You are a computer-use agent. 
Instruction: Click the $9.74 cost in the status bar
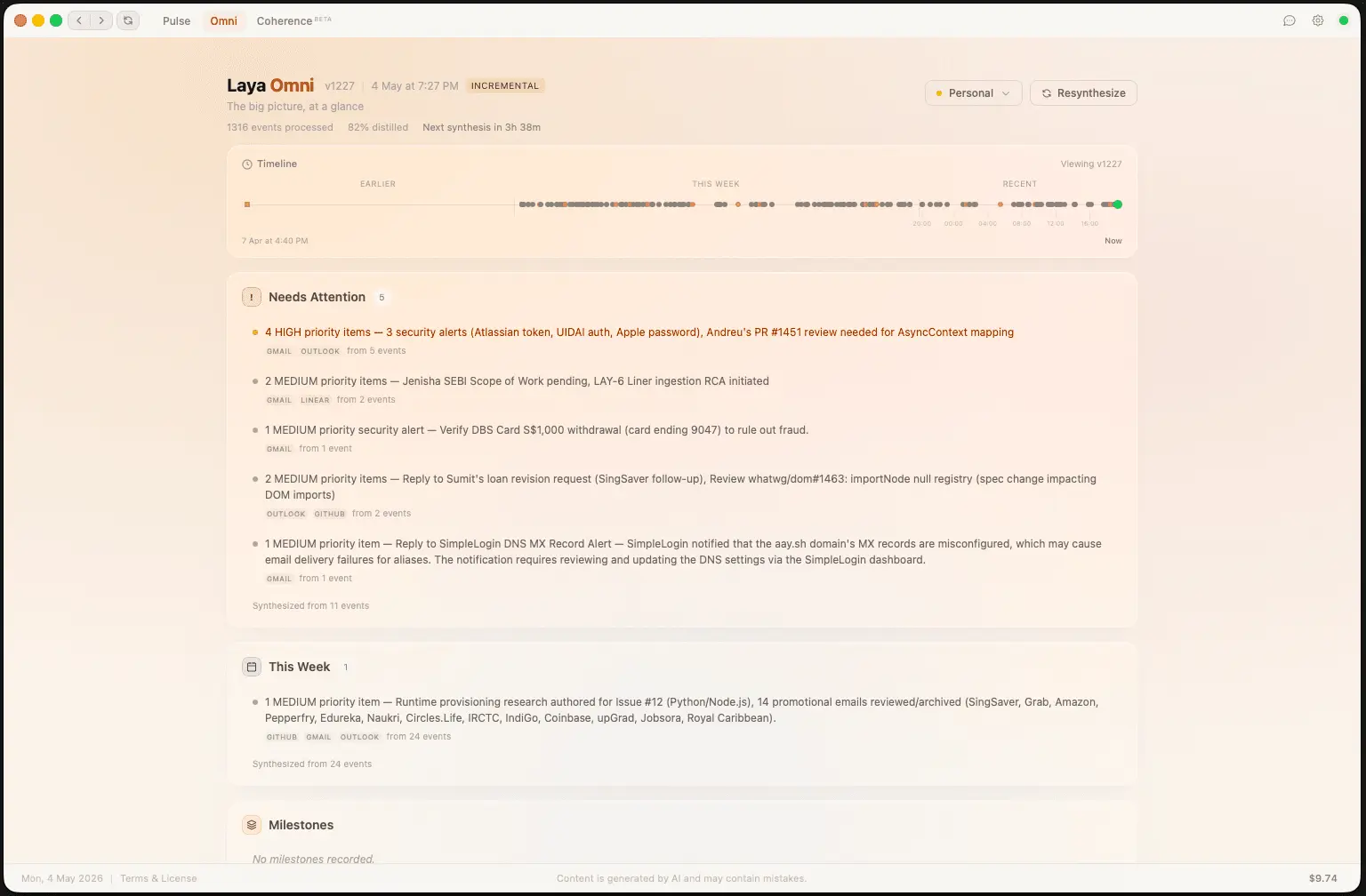tap(1323, 878)
